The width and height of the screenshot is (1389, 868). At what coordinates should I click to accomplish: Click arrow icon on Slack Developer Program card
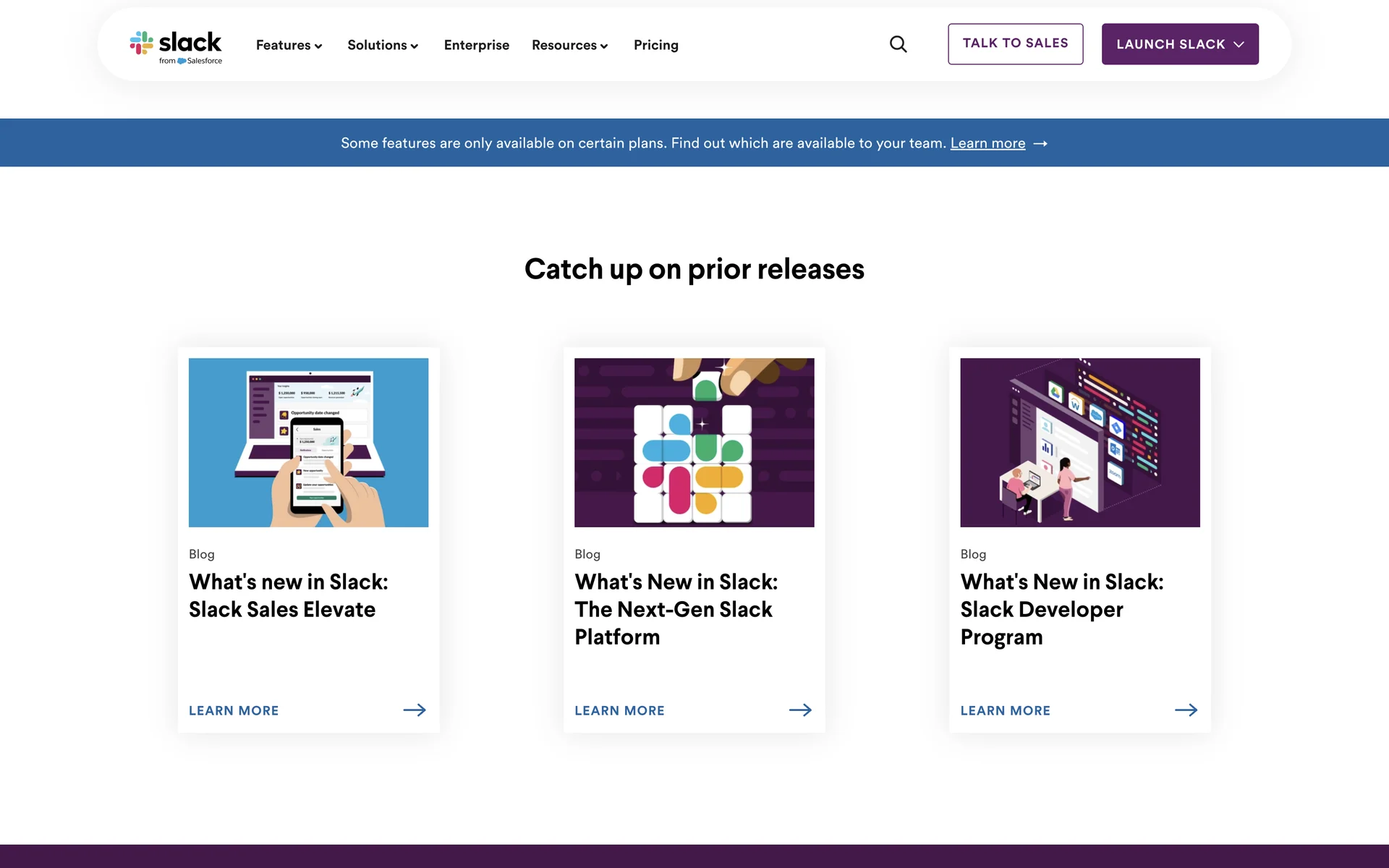(x=1186, y=710)
